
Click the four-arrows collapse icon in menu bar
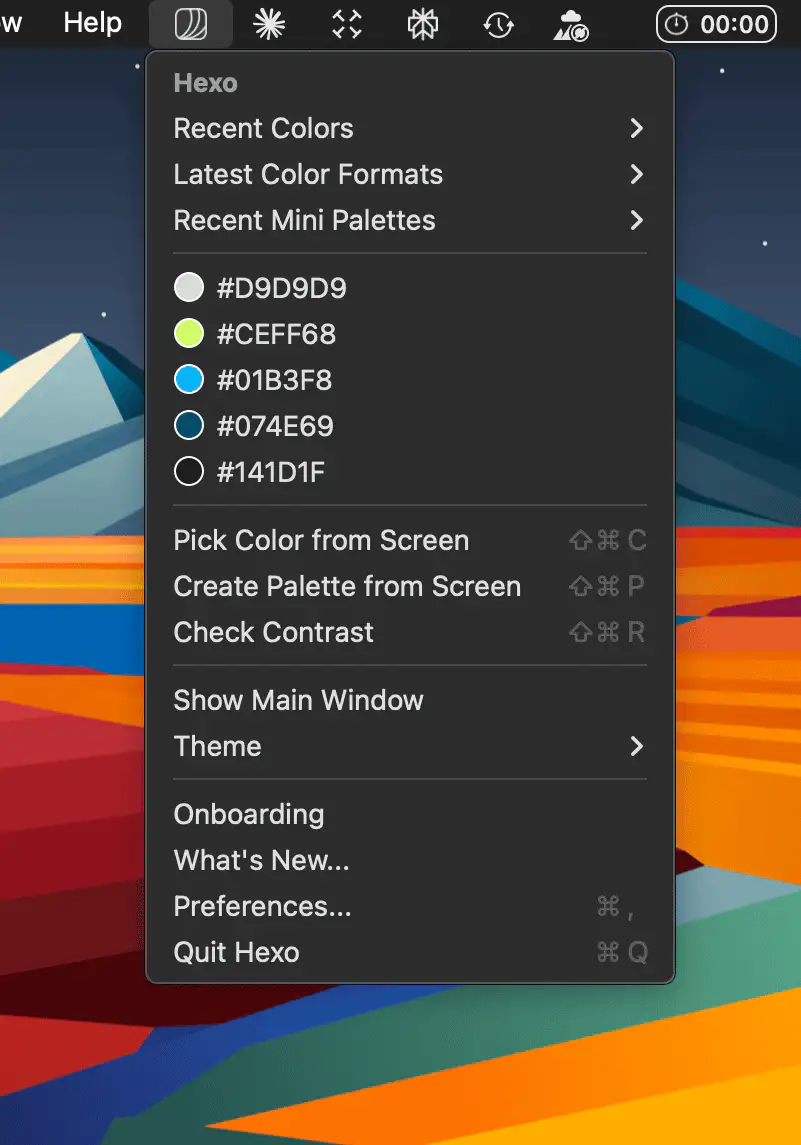click(346, 24)
